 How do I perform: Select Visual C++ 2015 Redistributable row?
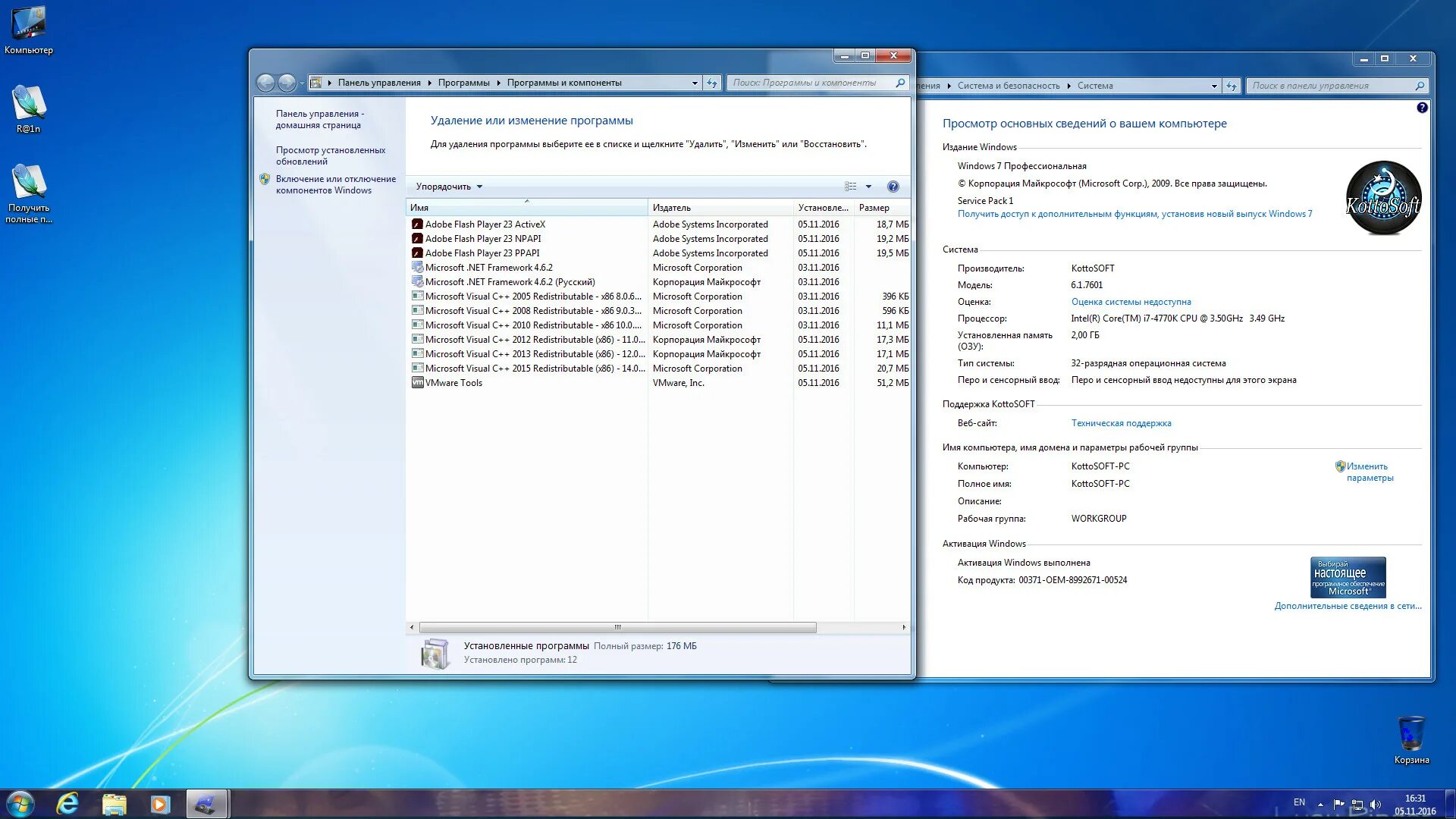[658, 369]
